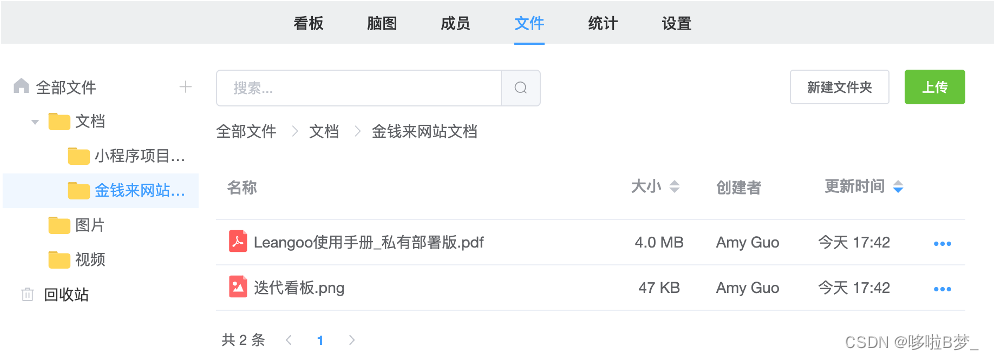Go to 文档 in the breadcrumb
Viewport: 994px width, 360px height.
pos(324,131)
